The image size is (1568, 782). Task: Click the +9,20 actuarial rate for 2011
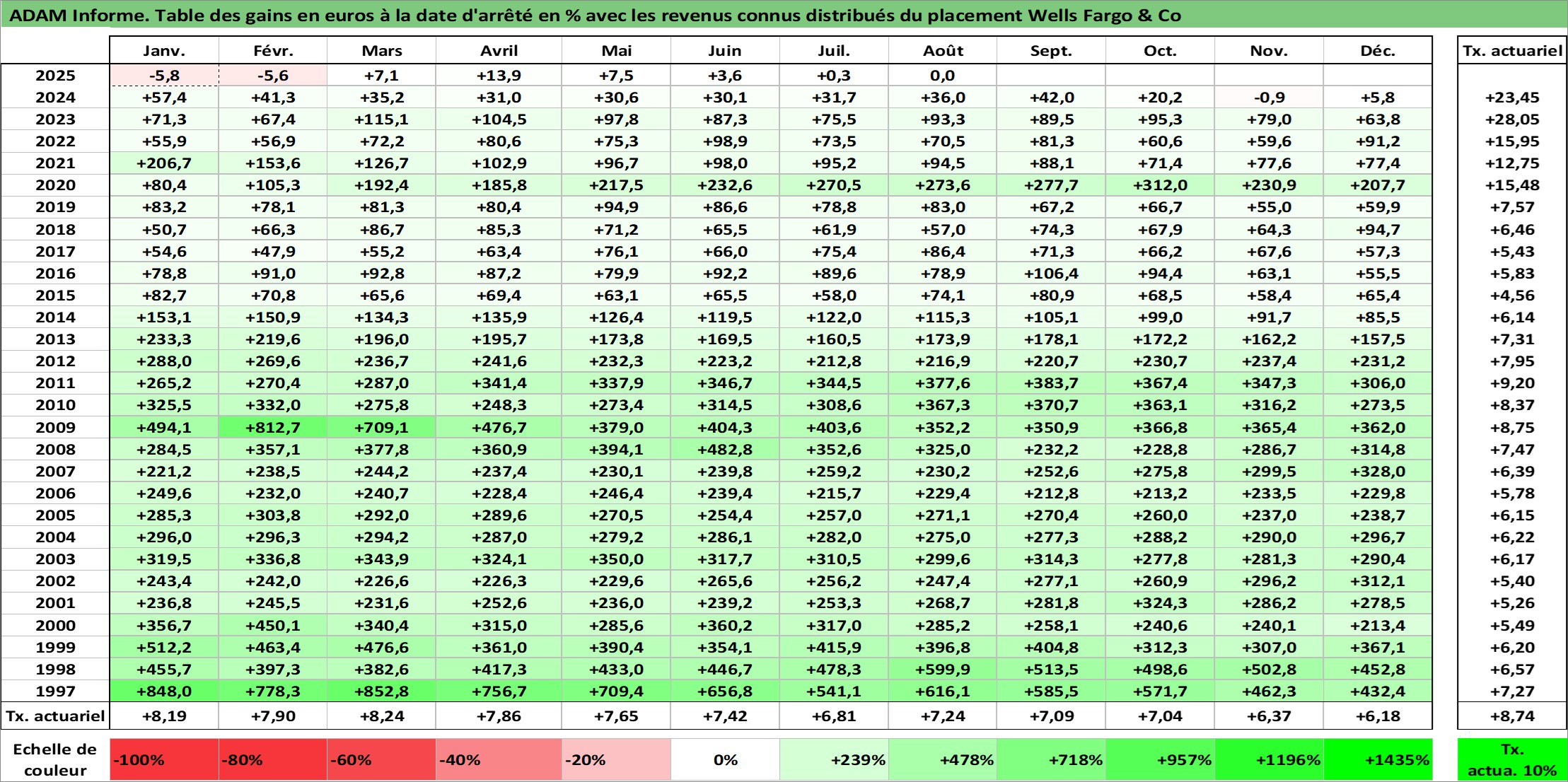tap(1512, 383)
